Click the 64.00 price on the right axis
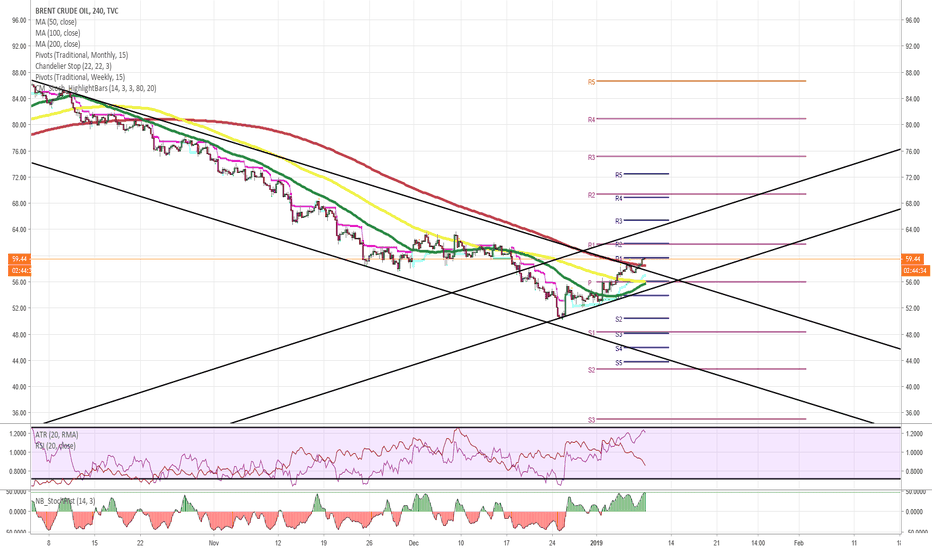This screenshot has width=932, height=550. 912,230
